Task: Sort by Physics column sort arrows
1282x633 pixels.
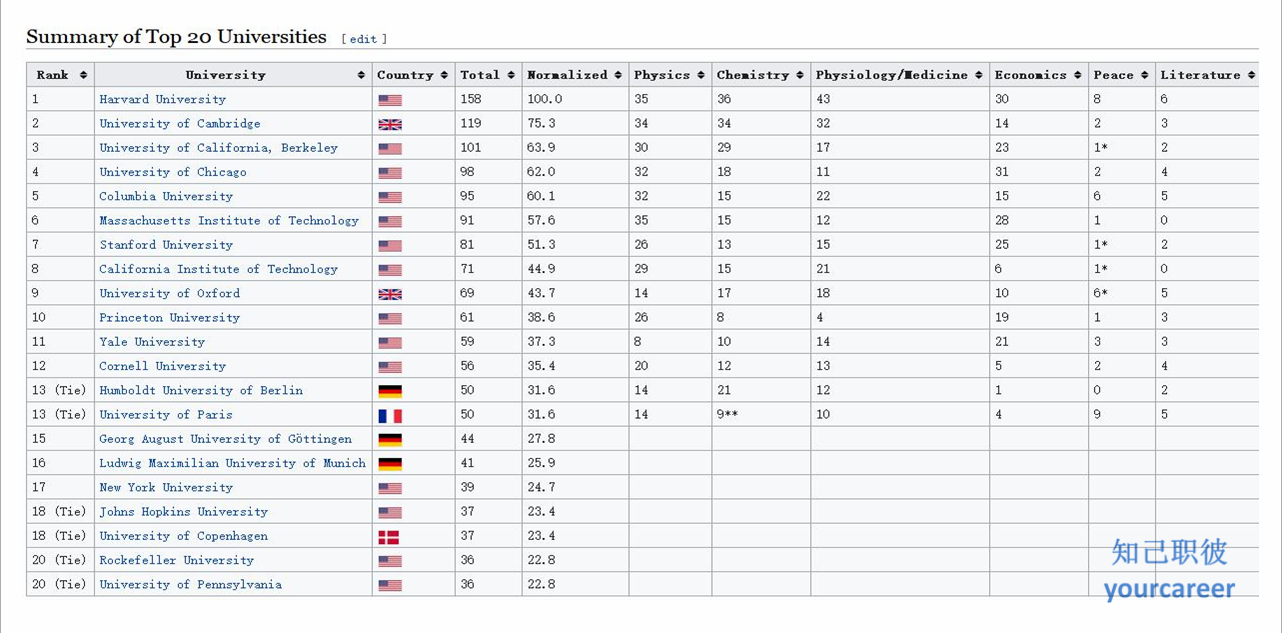Action: 701,75
